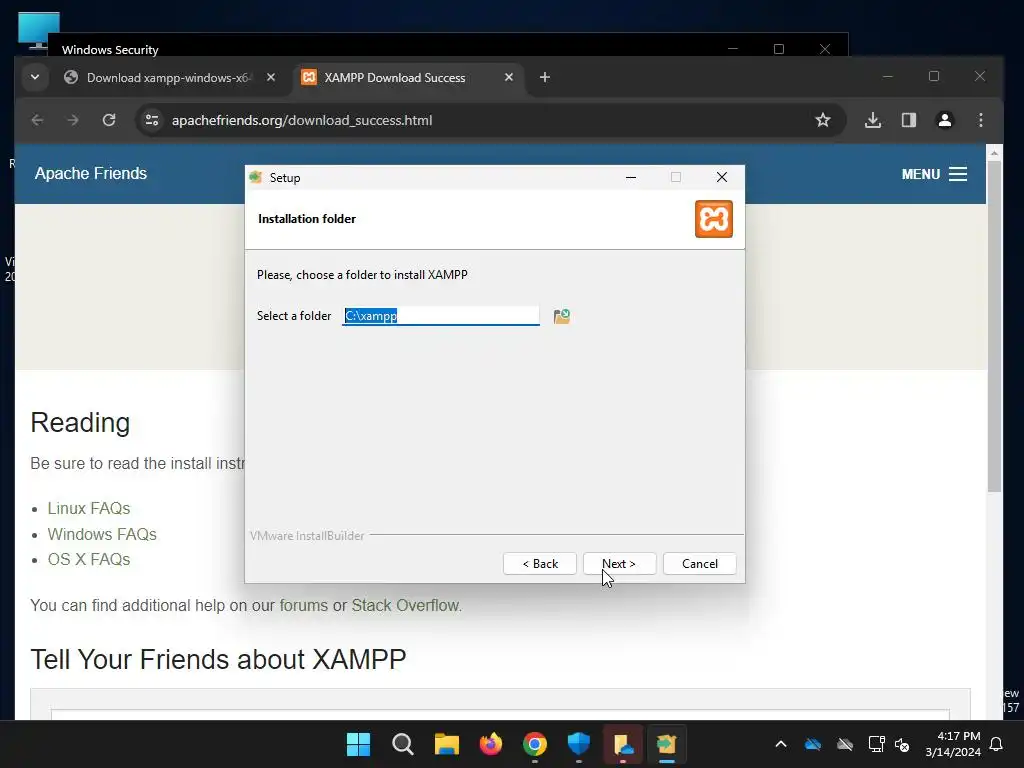Open the Windows Start menu
Viewport: 1024px width, 768px height.
(x=359, y=744)
